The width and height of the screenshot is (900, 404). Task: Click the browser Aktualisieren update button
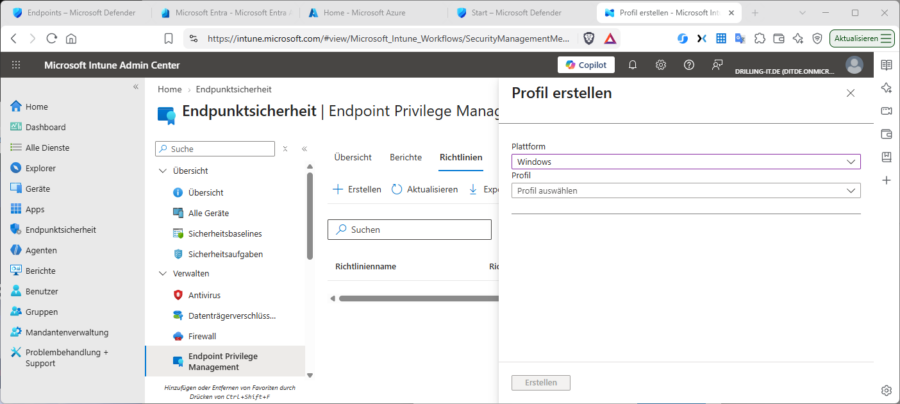862,38
